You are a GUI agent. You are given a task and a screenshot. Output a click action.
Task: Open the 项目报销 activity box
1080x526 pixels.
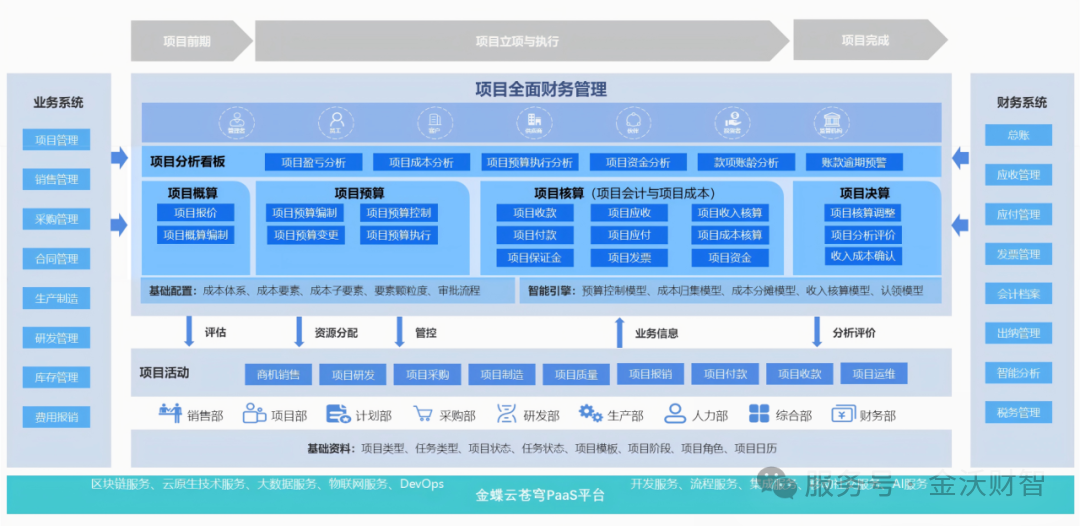tap(650, 374)
